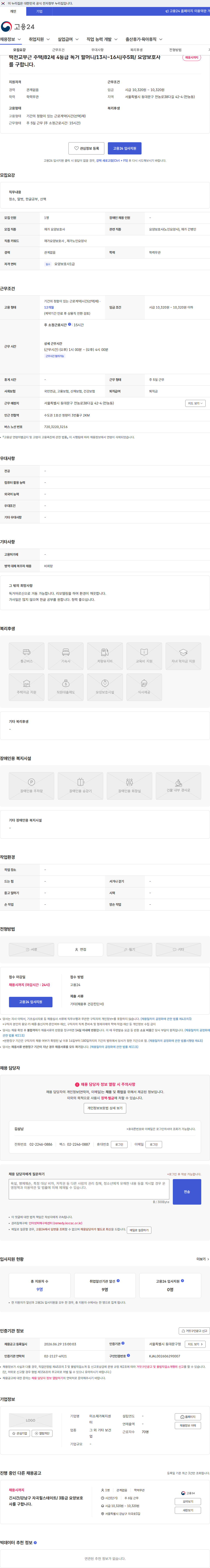Click the 필기 selection step card
Screen dimensions: 210x1568
pyautogui.click(x=130, y=950)
